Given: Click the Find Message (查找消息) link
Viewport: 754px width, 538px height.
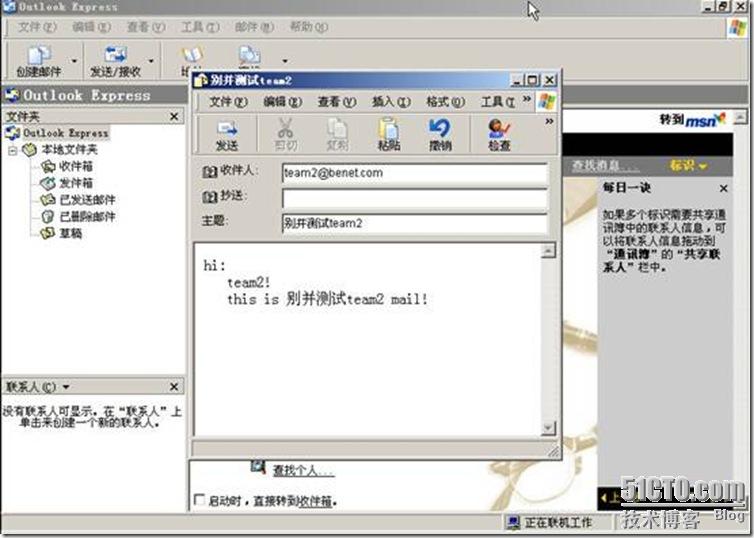Looking at the screenshot, I should [x=605, y=166].
